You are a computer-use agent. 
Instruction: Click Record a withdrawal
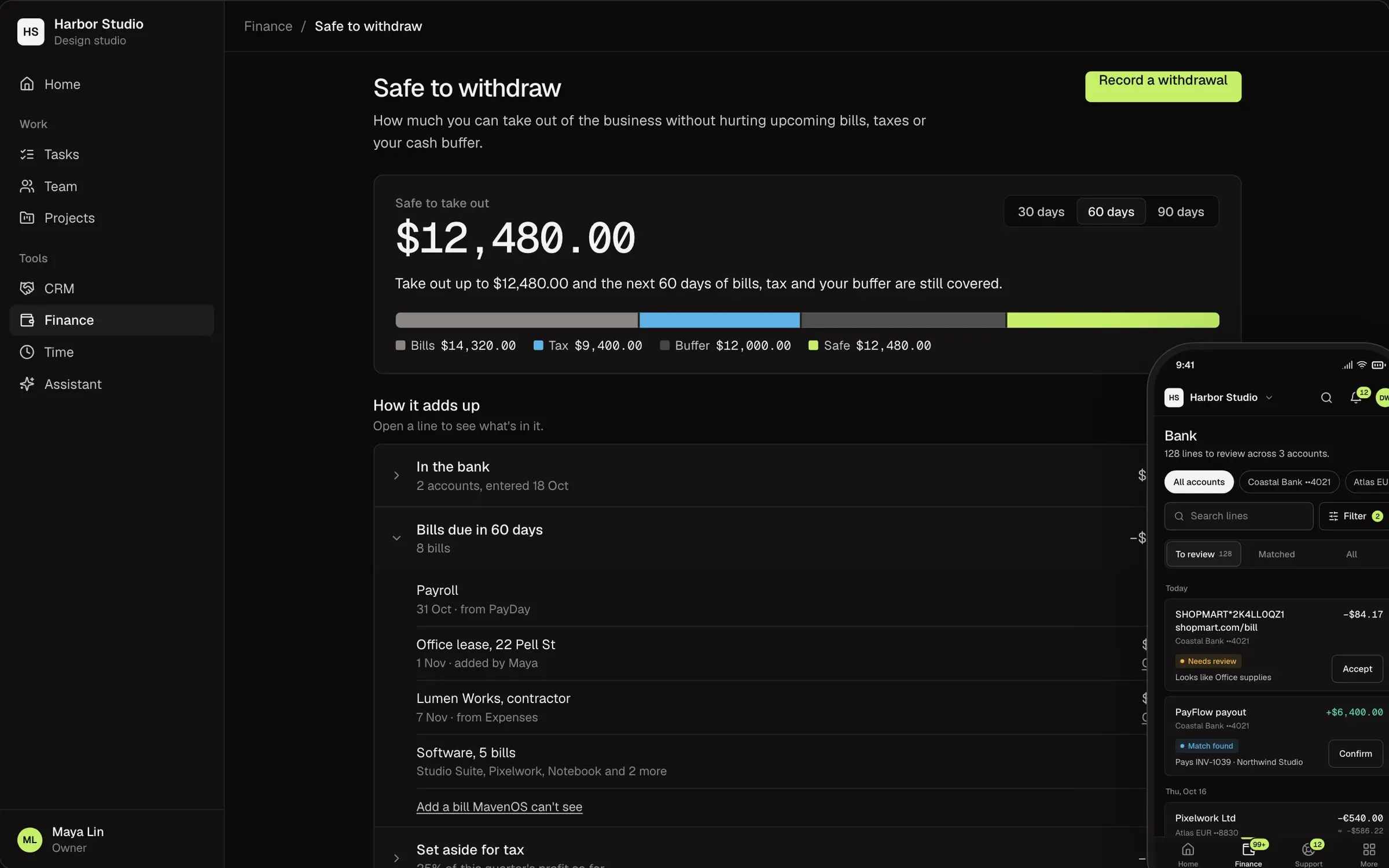(x=1163, y=87)
